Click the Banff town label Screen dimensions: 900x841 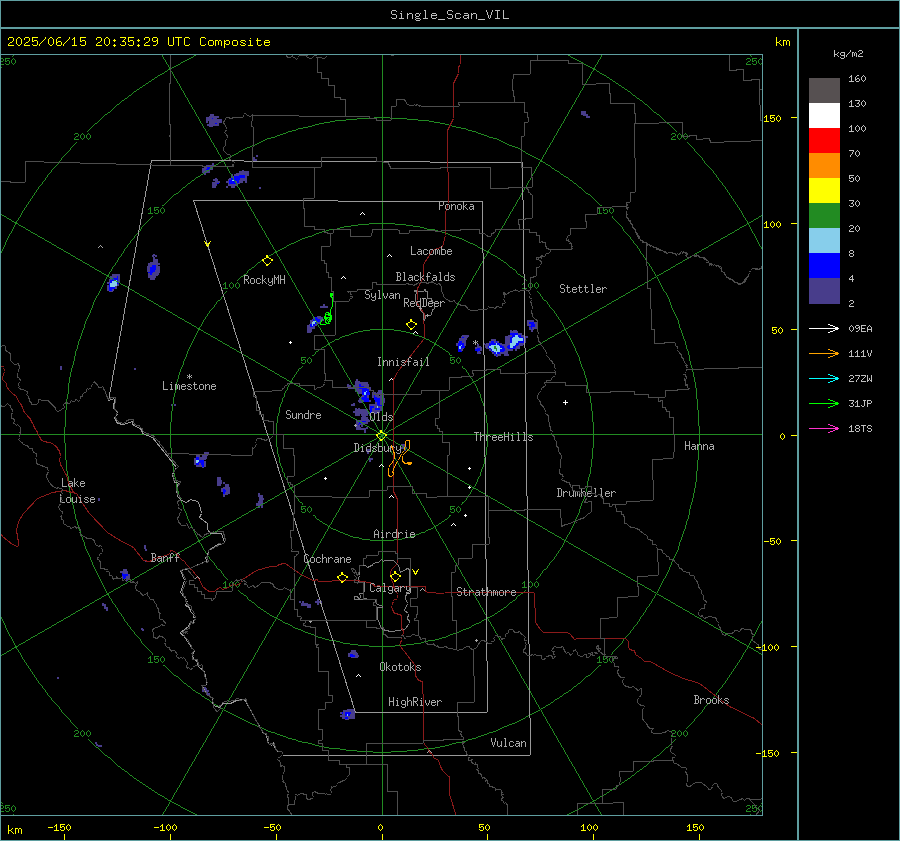coord(165,558)
